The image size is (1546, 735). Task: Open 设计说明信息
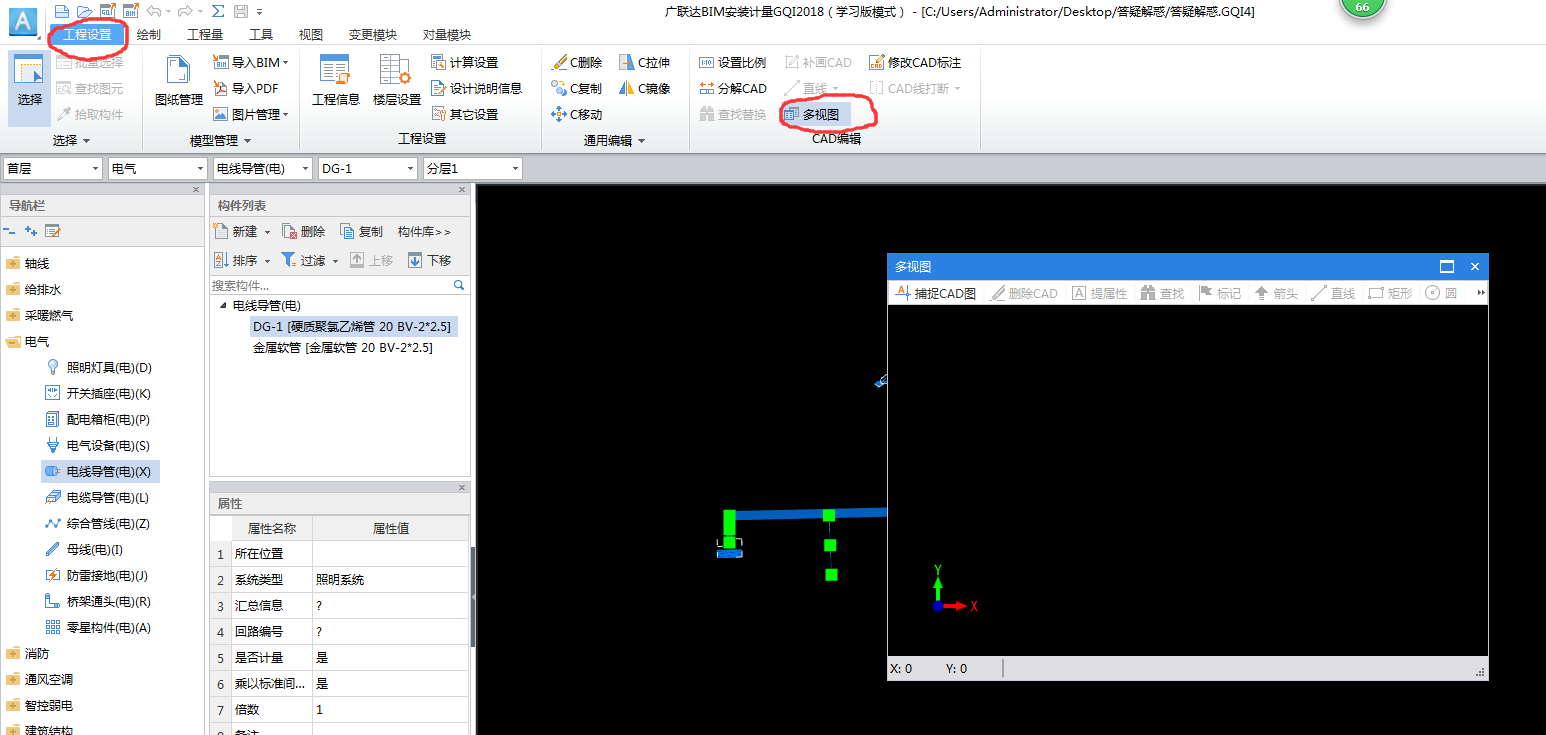(x=477, y=88)
